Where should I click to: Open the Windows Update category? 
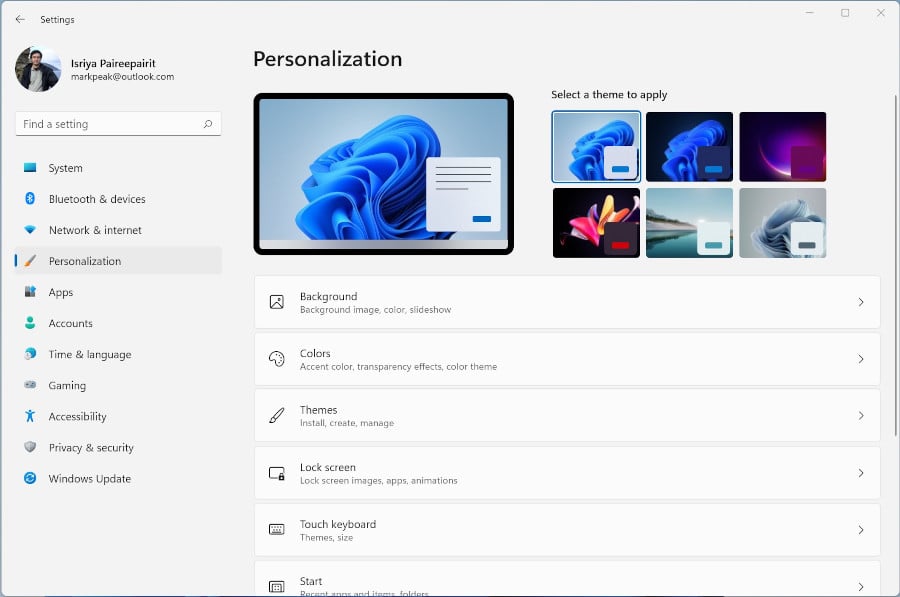(x=118, y=478)
